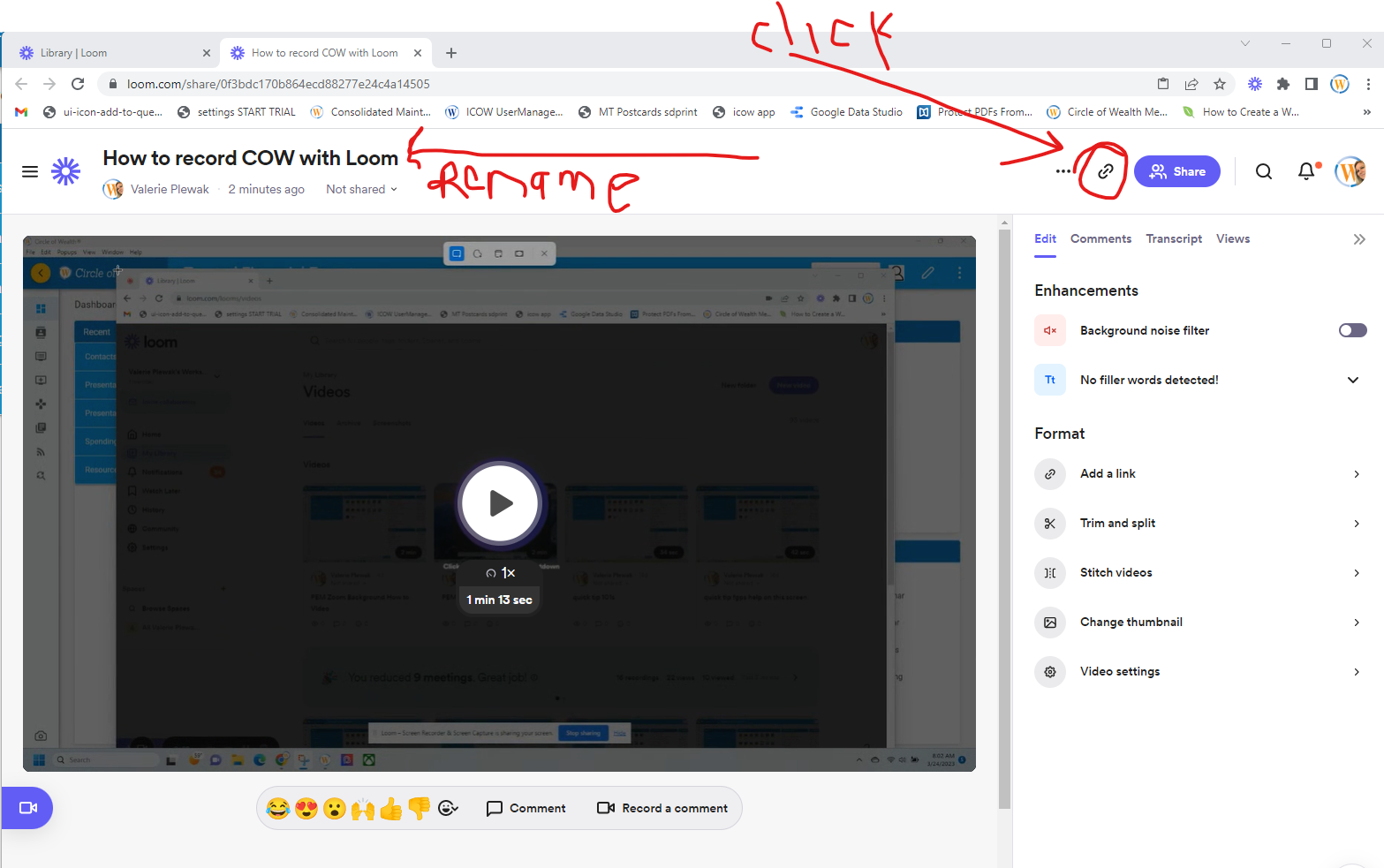Open Change thumbnail
The width and height of the screenshot is (1384, 868).
pyautogui.click(x=1200, y=623)
